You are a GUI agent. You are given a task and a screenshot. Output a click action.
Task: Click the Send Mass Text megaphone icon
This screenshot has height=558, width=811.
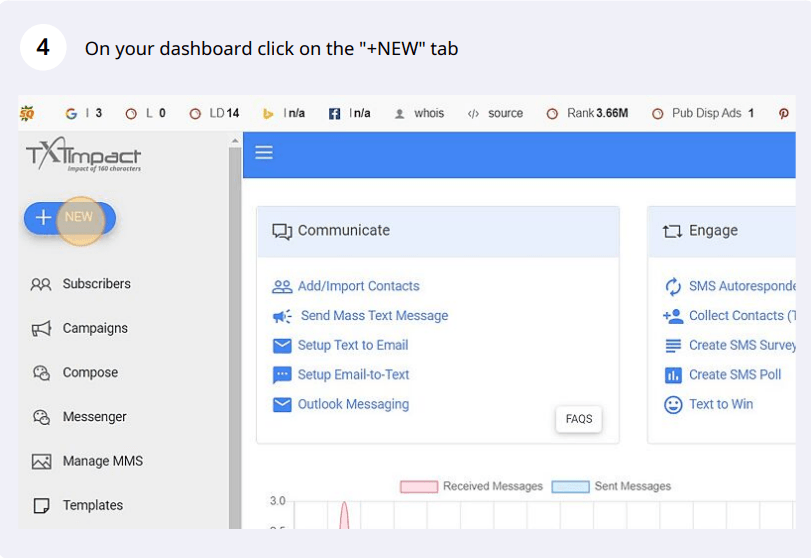pos(282,316)
